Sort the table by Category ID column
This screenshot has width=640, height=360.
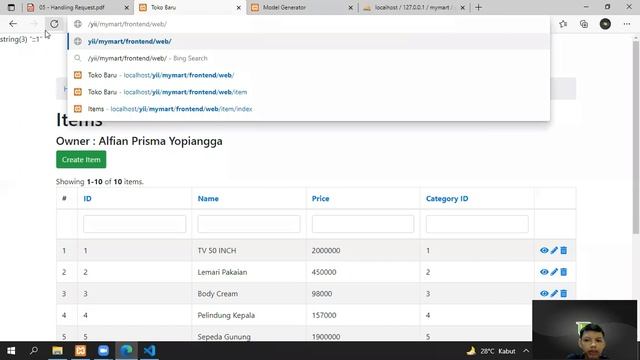(x=447, y=199)
